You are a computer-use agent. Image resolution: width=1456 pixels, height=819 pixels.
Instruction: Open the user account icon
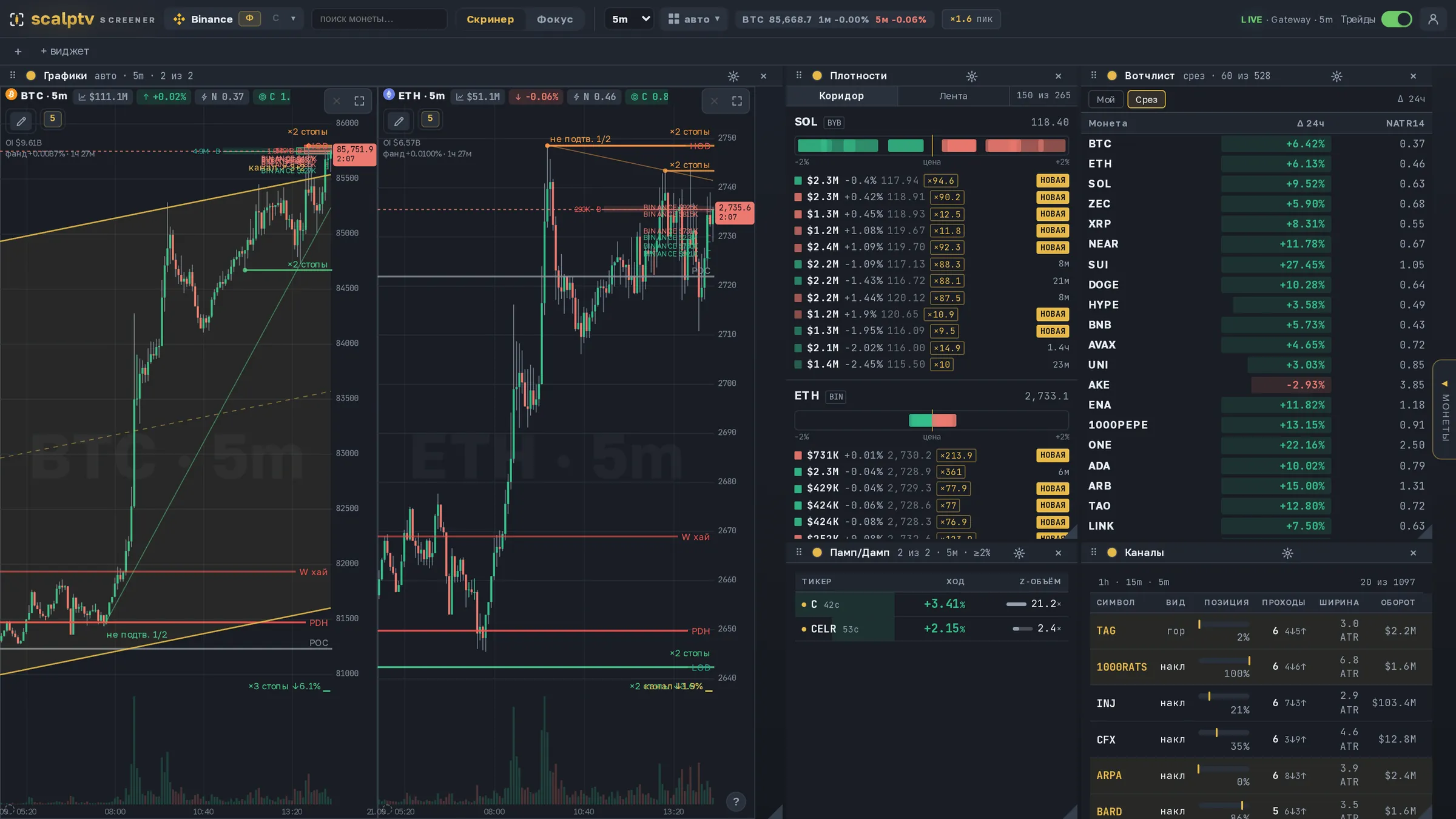click(x=1433, y=19)
